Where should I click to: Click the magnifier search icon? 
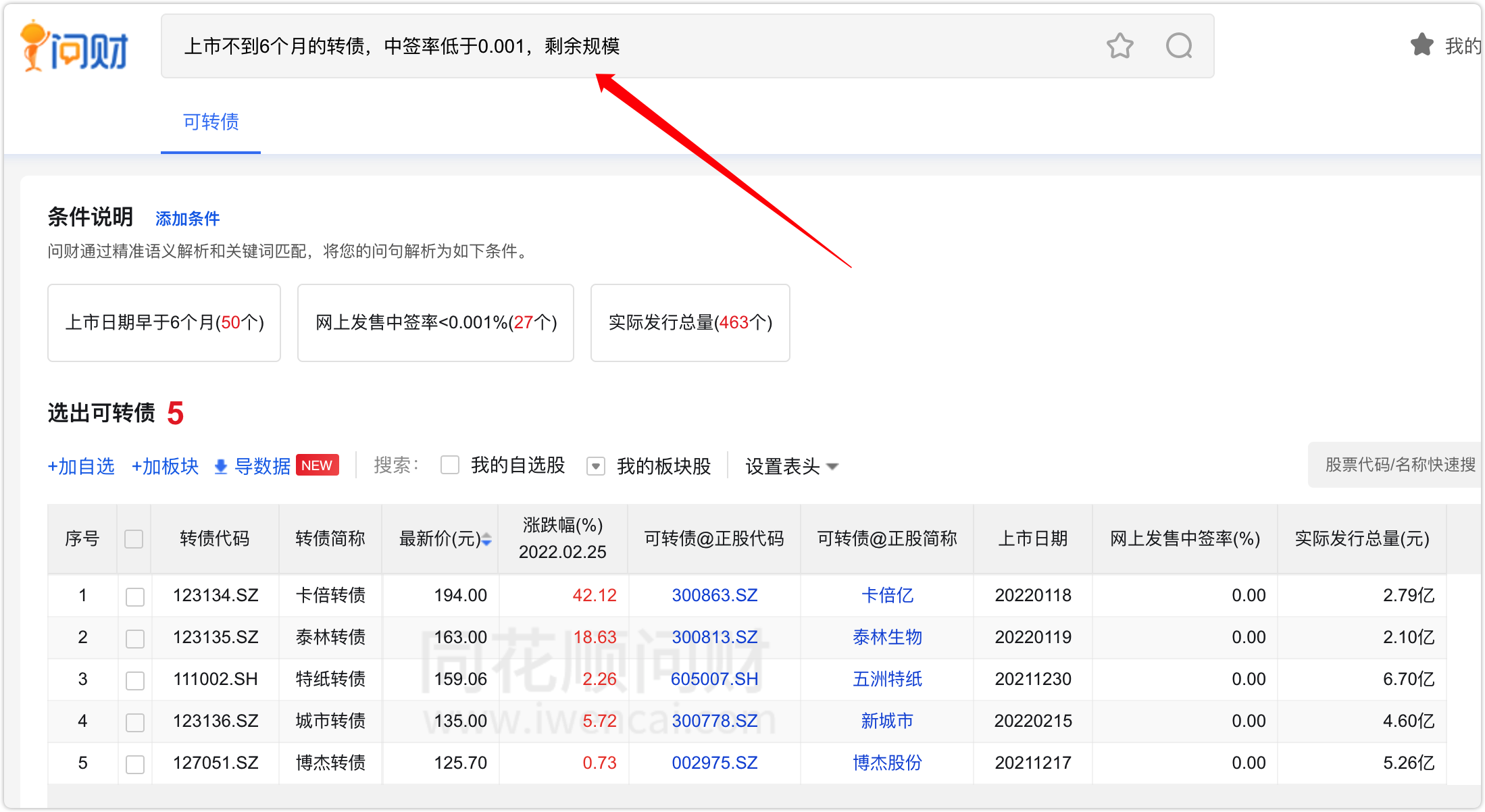[1179, 46]
